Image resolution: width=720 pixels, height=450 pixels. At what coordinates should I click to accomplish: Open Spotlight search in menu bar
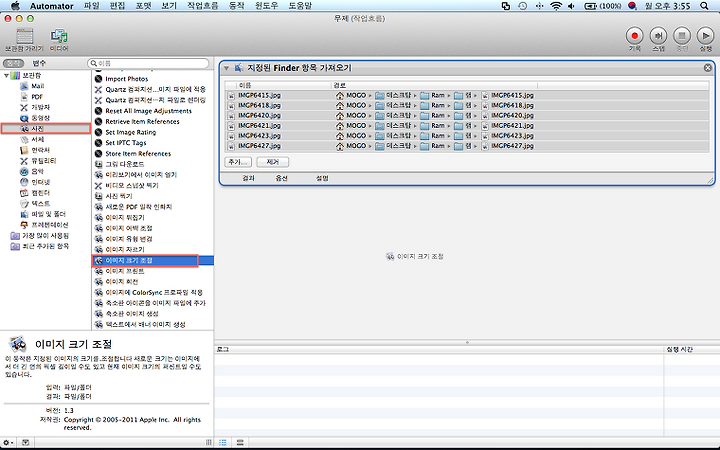coord(704,6)
